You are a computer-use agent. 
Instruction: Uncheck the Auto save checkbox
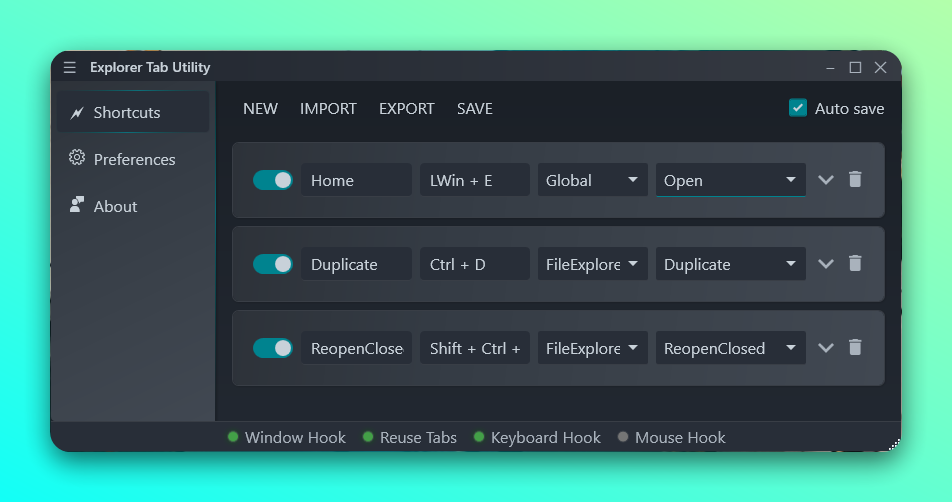click(798, 108)
